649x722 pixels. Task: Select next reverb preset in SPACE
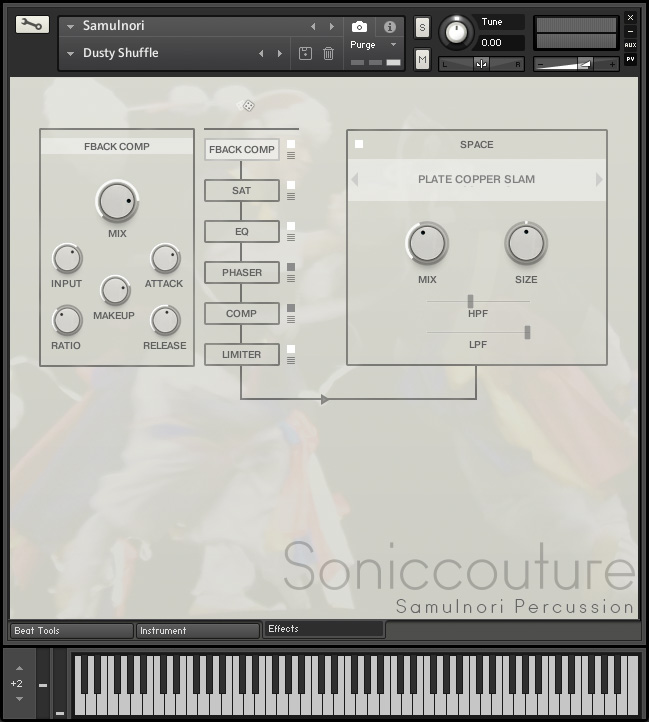tap(599, 179)
